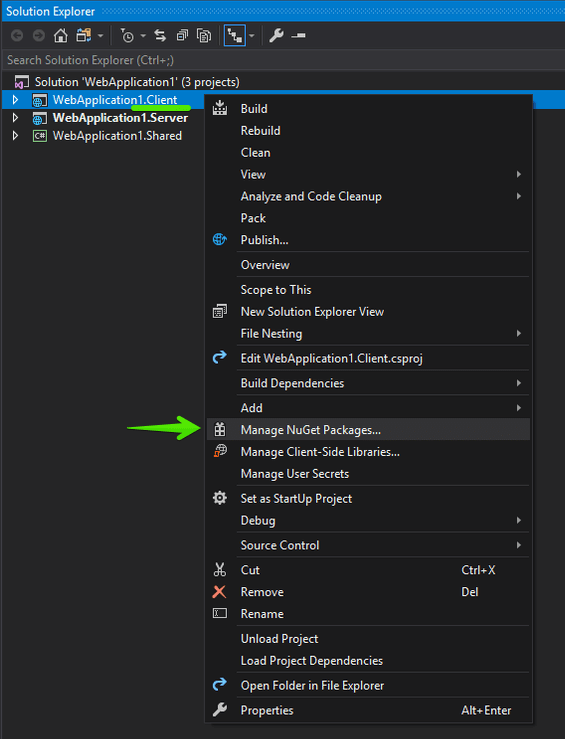
Task: Toggle the nested view tree icon button
Action: 235,36
